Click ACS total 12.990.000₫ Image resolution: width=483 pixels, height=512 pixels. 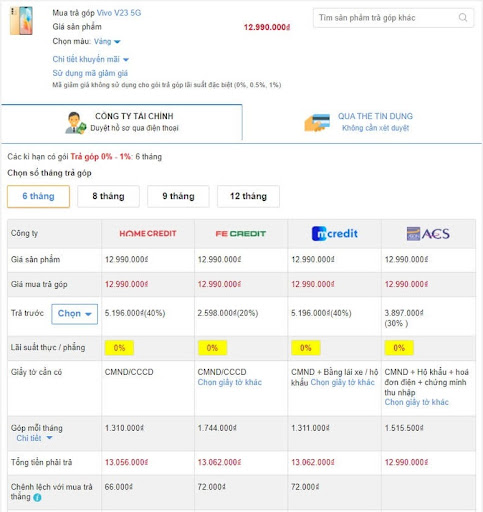pos(407,462)
